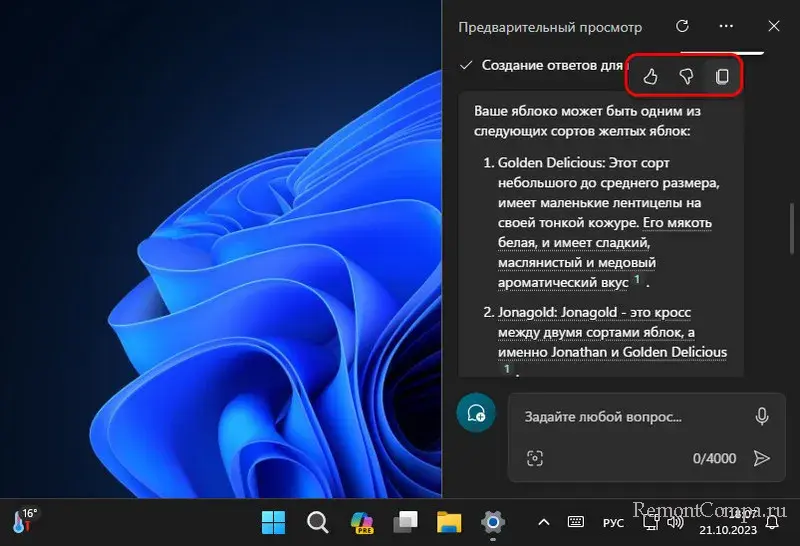The height and width of the screenshot is (546, 800).
Task: Click the microphone voice input icon
Action: tap(762, 416)
